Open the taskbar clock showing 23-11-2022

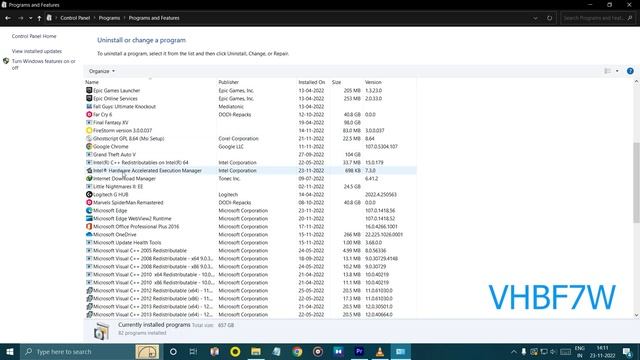(602, 351)
